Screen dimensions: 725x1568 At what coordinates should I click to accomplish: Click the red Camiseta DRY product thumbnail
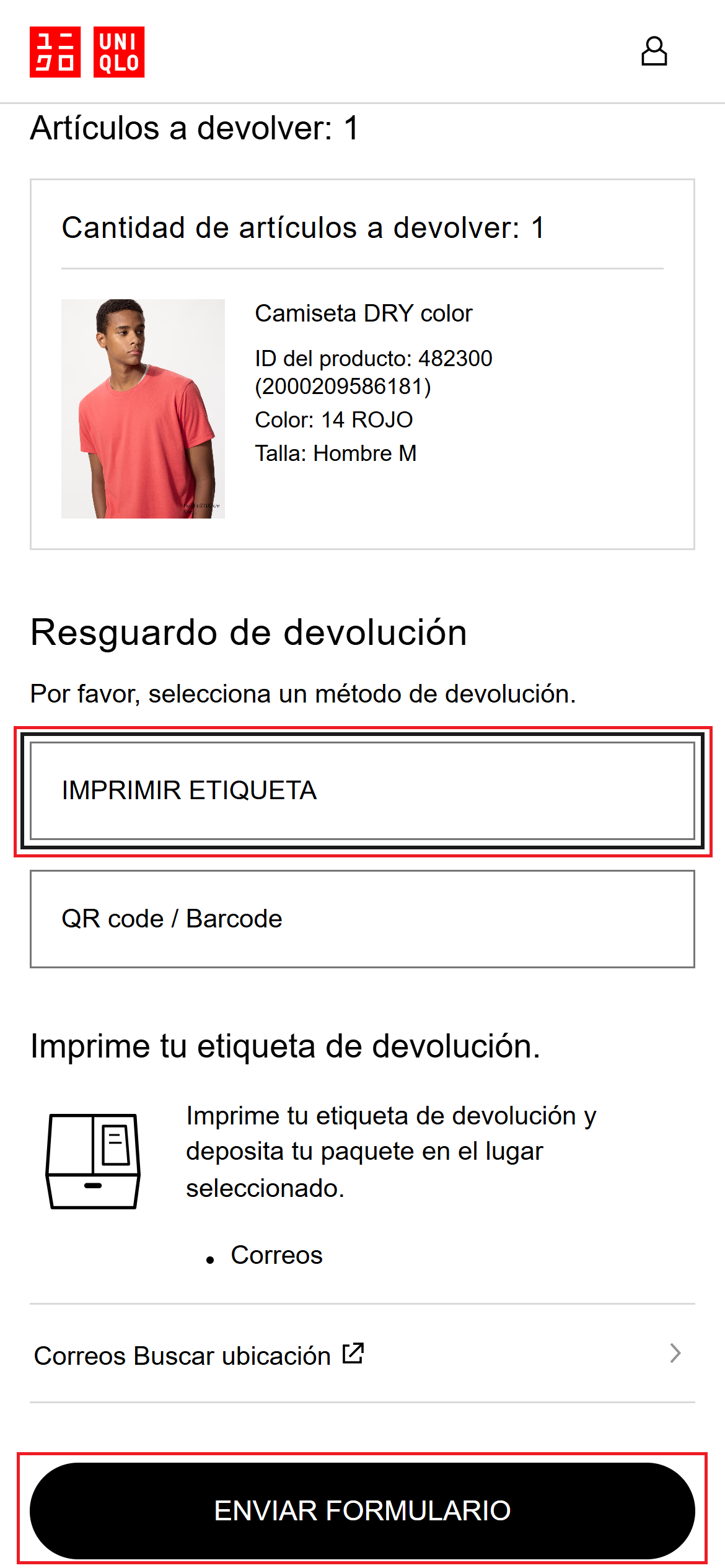pyautogui.click(x=143, y=409)
